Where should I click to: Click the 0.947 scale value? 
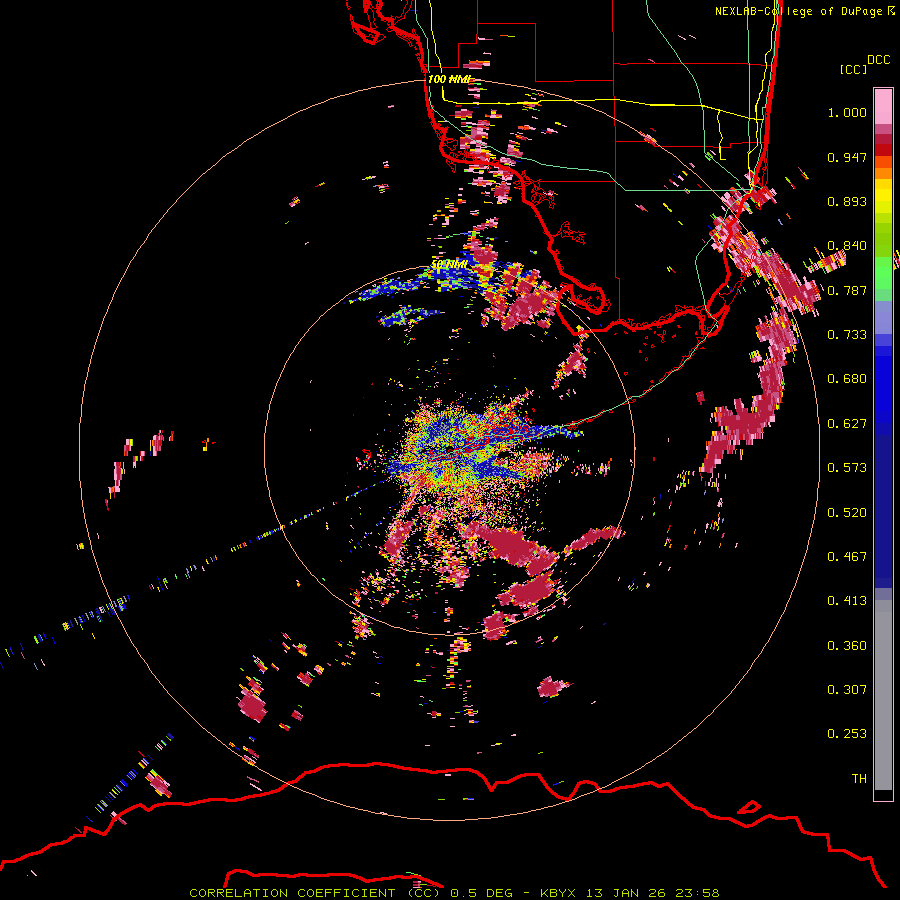click(x=847, y=157)
